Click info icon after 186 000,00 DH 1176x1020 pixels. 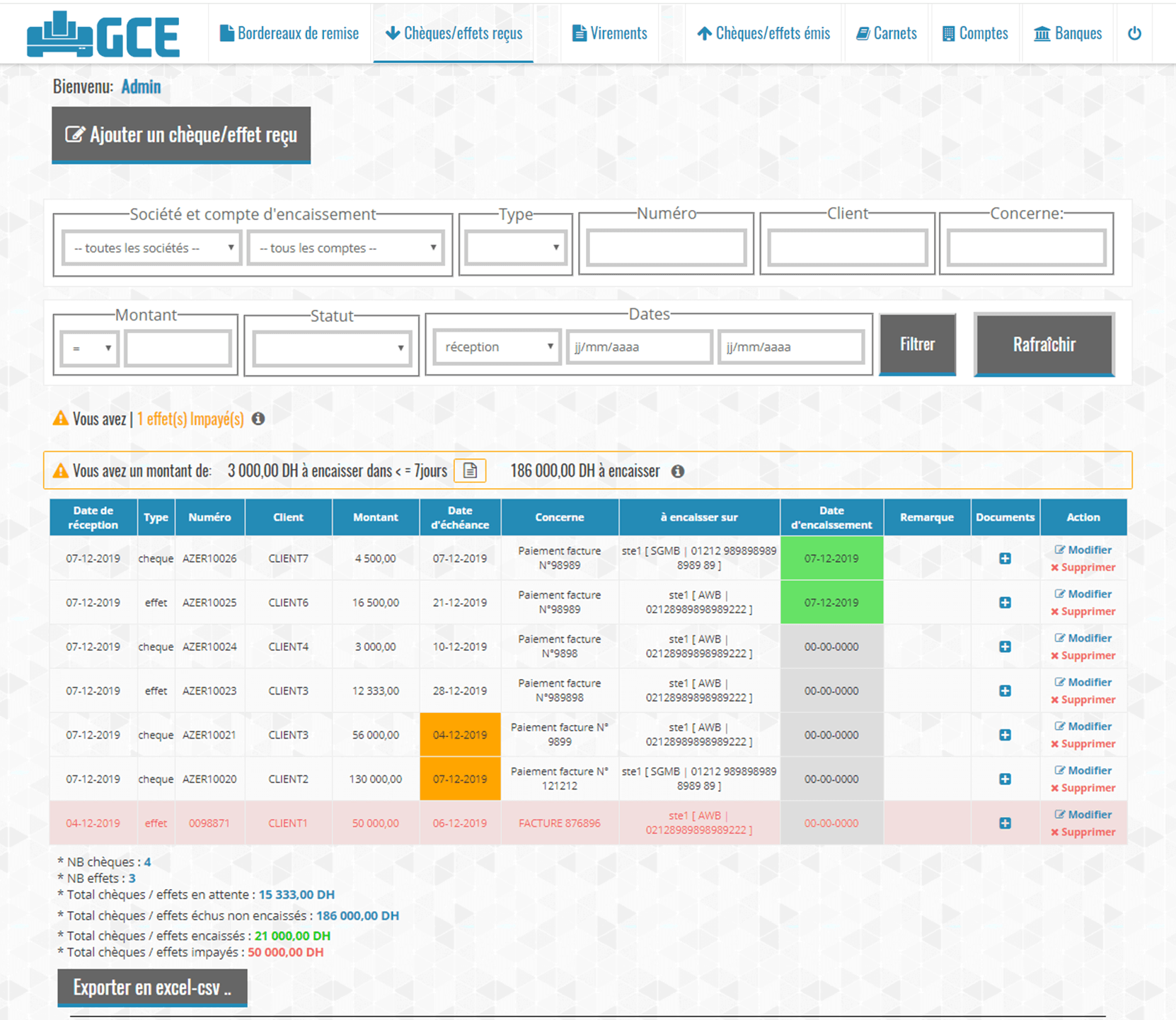pos(678,471)
